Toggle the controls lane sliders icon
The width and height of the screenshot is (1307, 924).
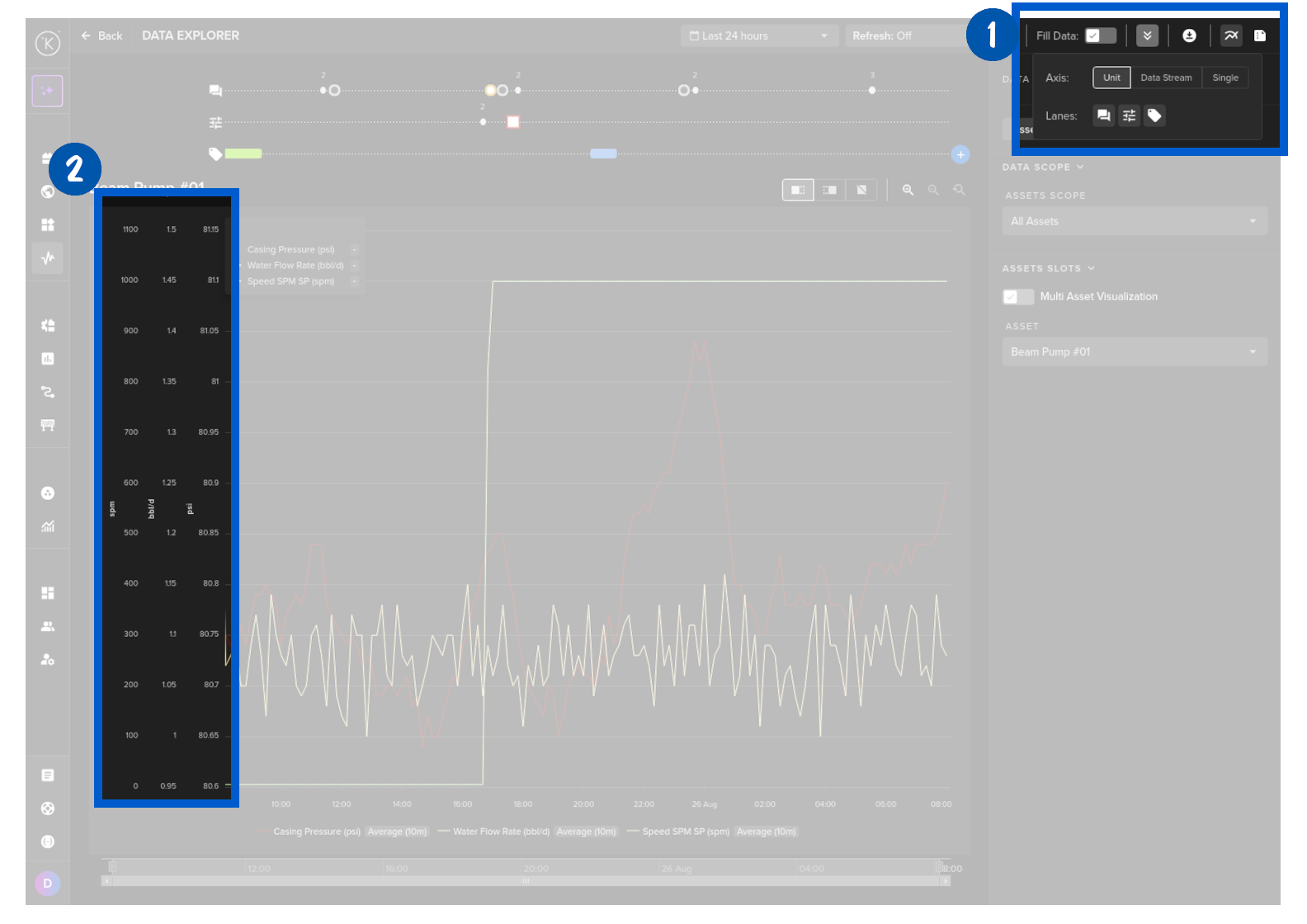click(1129, 115)
